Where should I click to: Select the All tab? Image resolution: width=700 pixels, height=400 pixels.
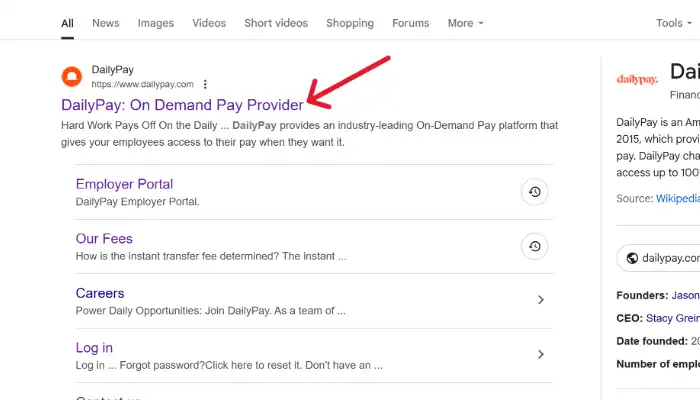click(x=67, y=23)
